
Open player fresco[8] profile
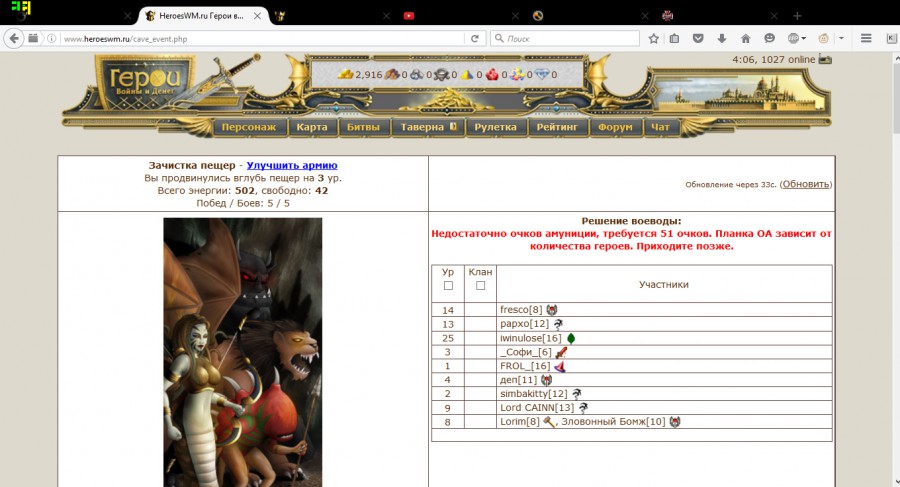coord(521,310)
